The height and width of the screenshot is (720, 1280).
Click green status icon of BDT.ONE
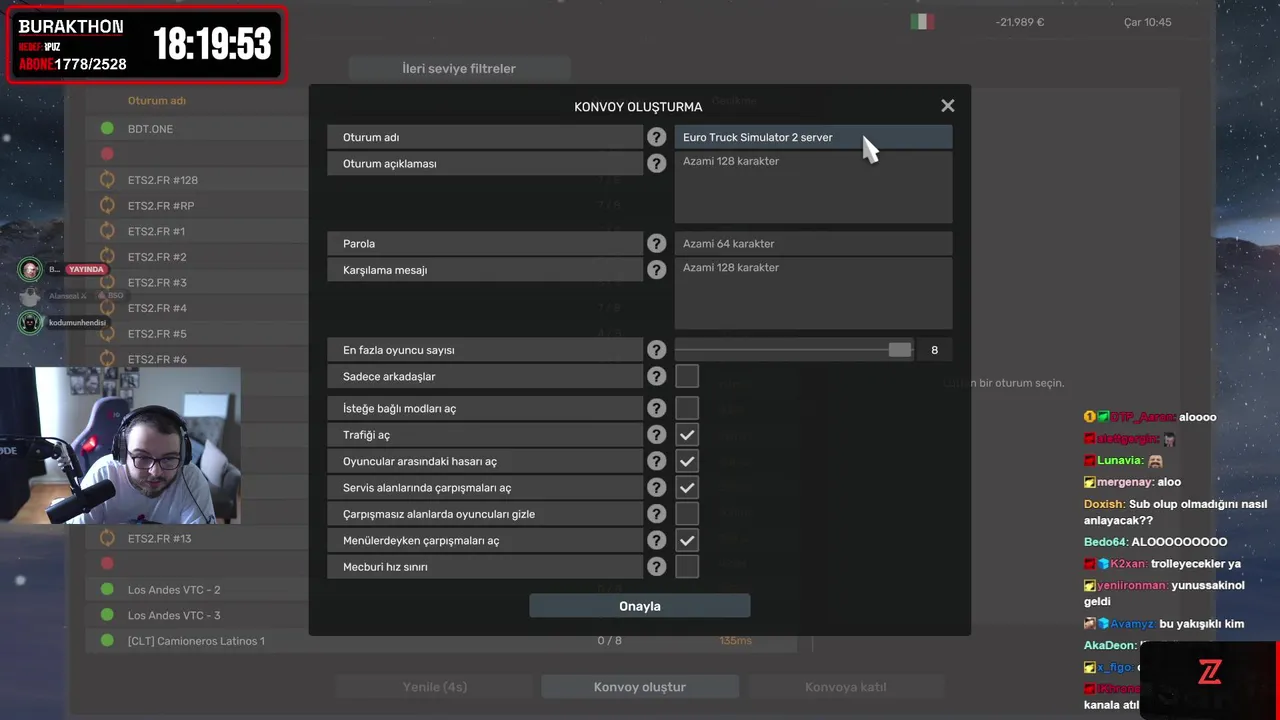point(107,128)
